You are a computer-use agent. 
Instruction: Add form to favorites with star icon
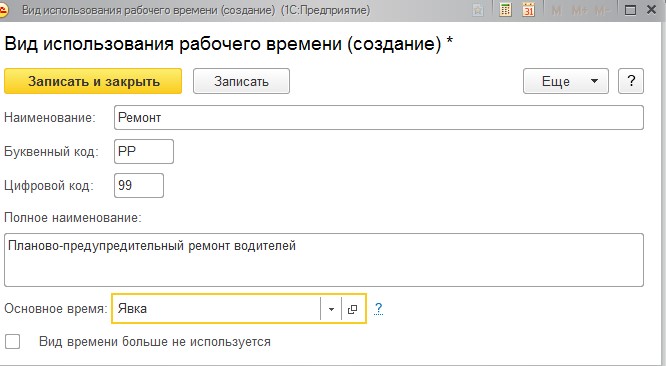click(x=478, y=10)
